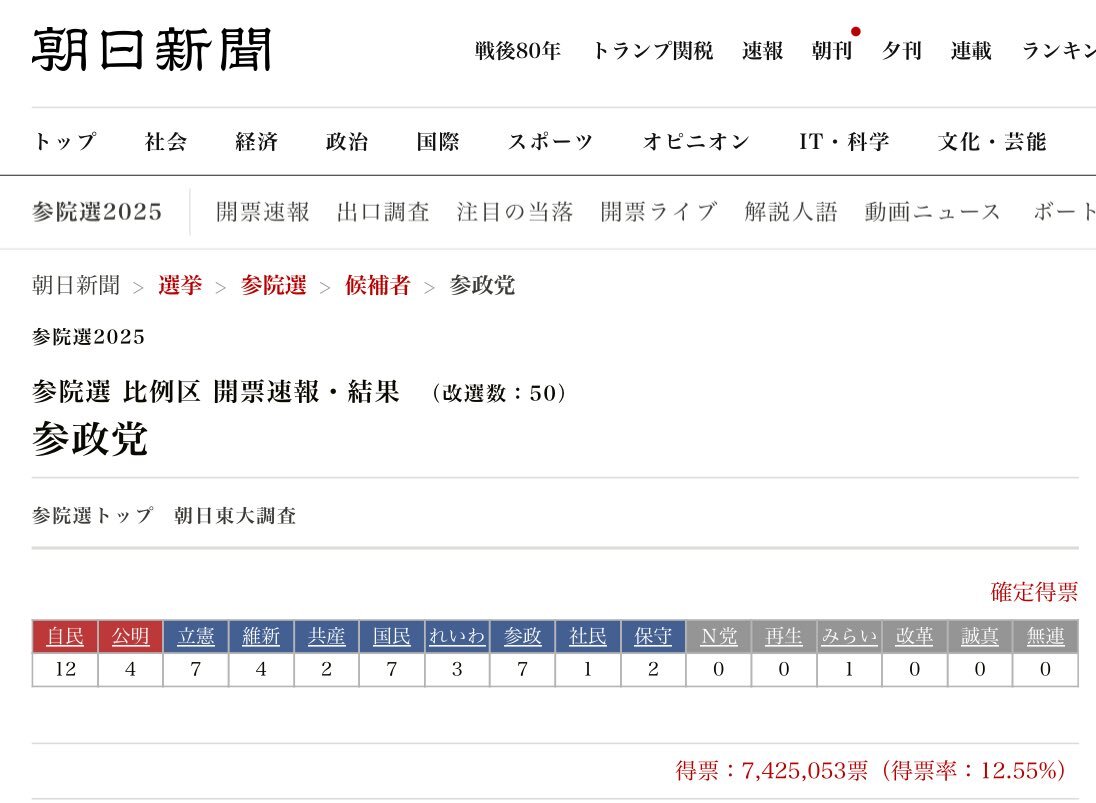Open the 改革 party column header
Image resolution: width=1096 pixels, height=803 pixels.
pyautogui.click(x=915, y=636)
